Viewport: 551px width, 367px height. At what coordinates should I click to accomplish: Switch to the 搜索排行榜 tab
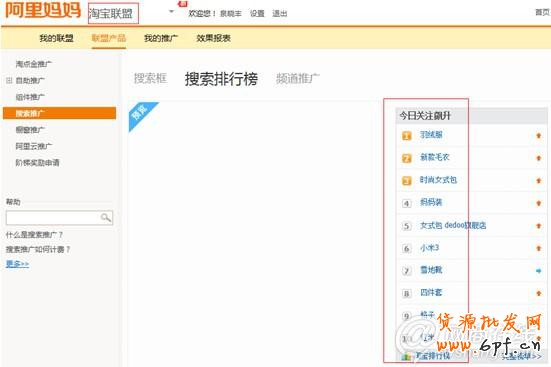tap(221, 79)
